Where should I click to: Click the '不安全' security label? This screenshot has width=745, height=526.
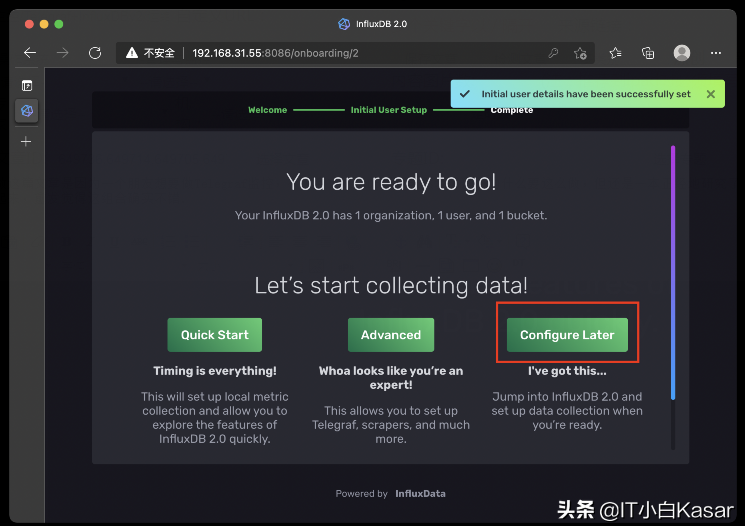point(159,53)
